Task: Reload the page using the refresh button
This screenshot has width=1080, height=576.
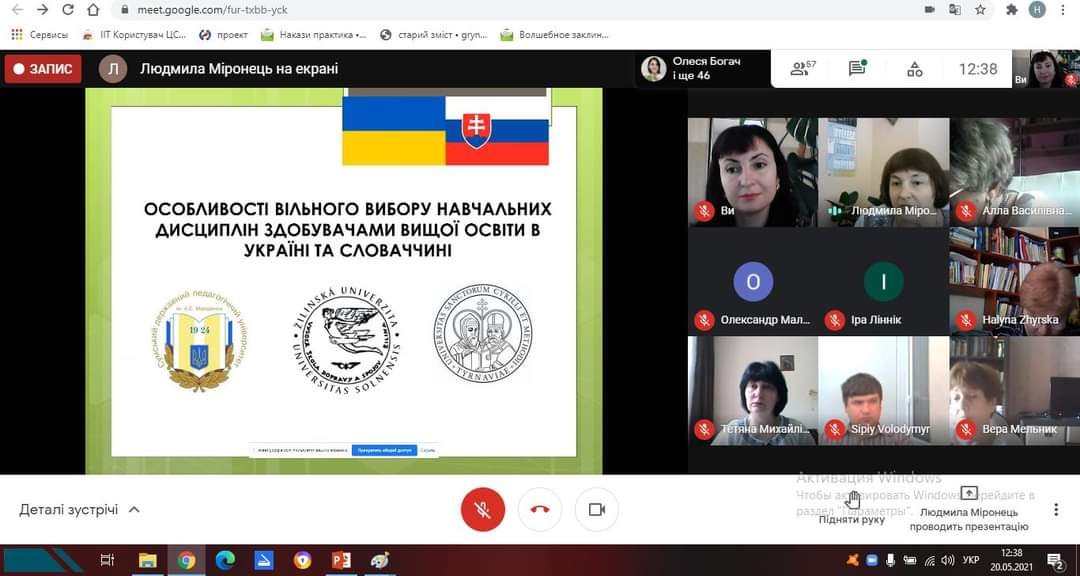Action: pyautogui.click(x=68, y=10)
